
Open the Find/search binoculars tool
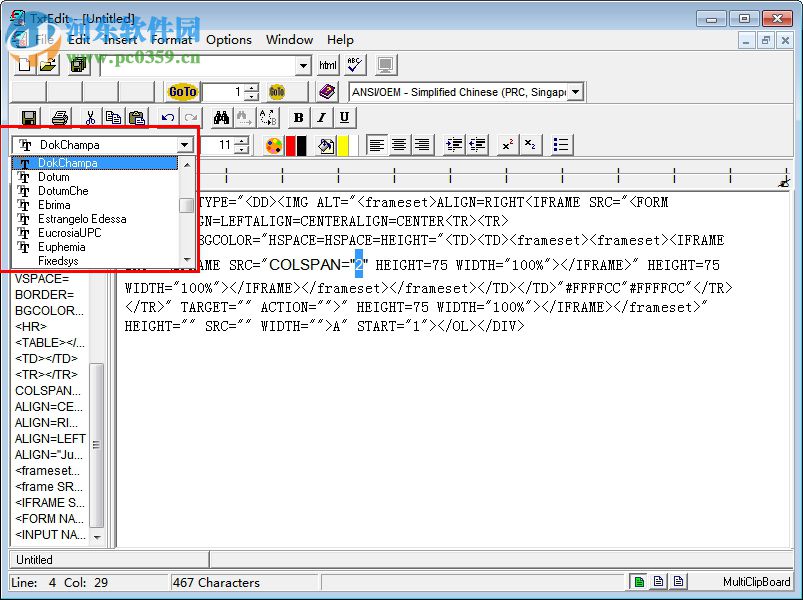(x=221, y=117)
